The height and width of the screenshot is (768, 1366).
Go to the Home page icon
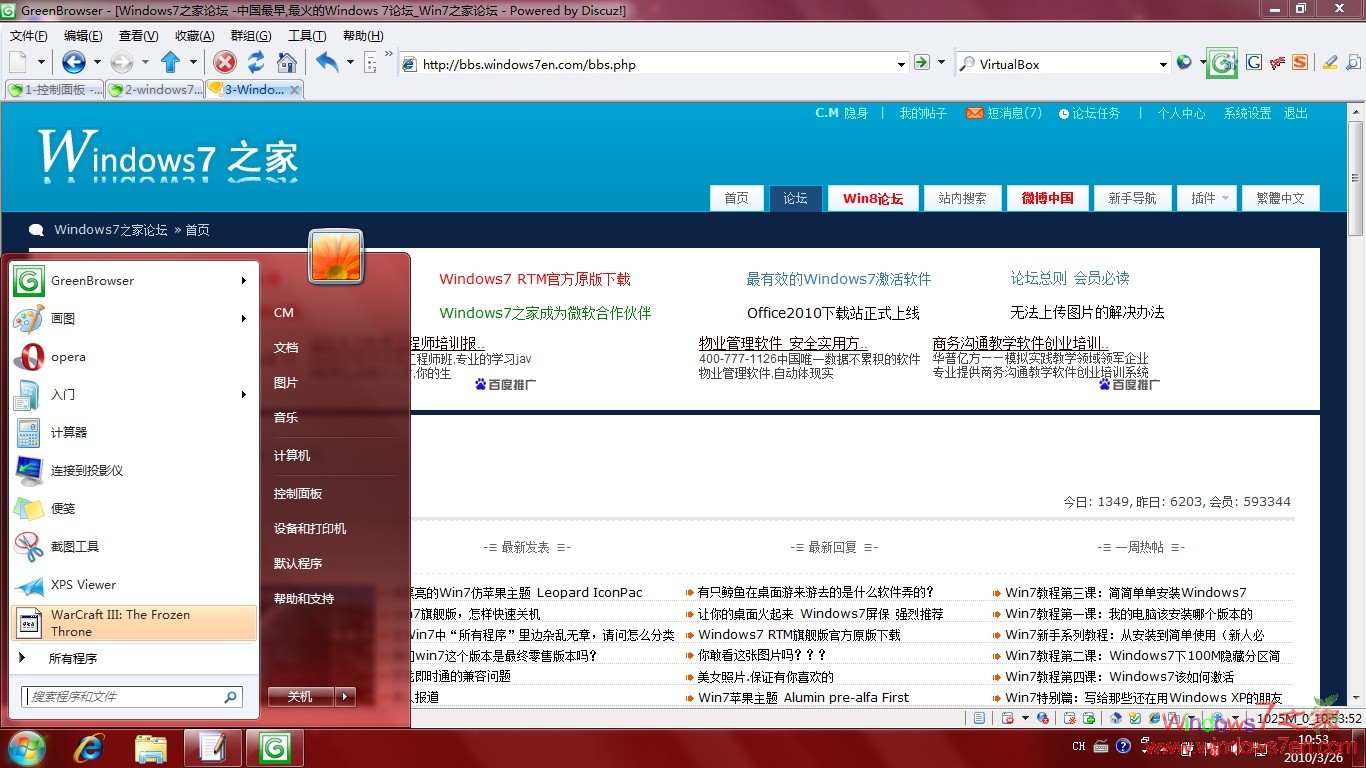[x=287, y=63]
